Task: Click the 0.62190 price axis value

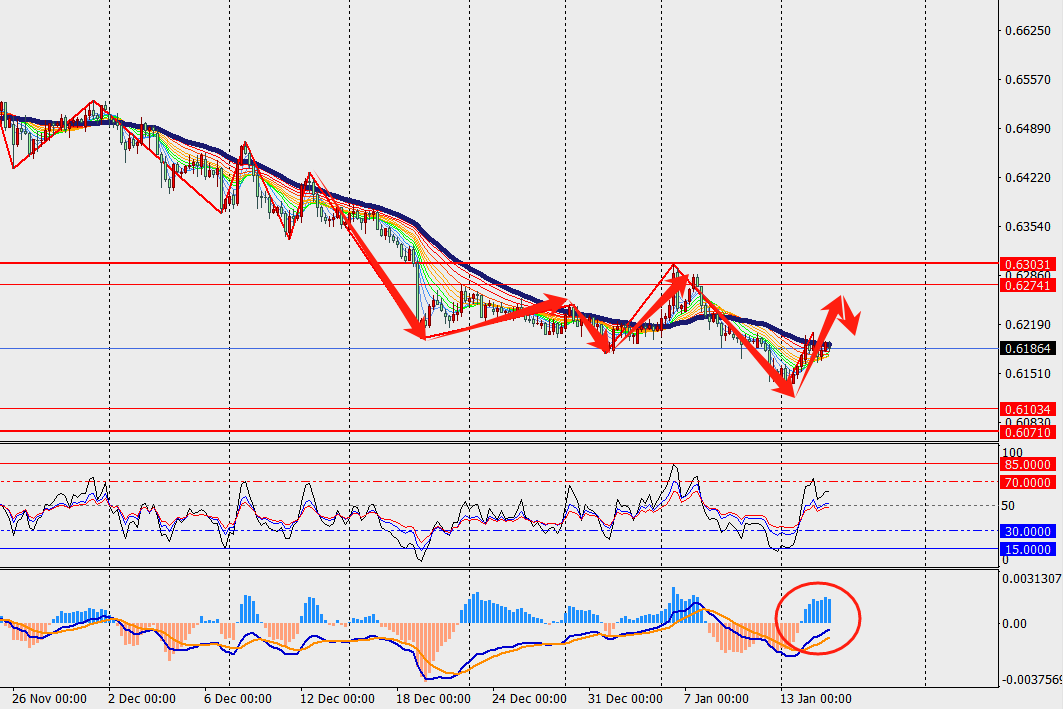Action: [x=1028, y=325]
